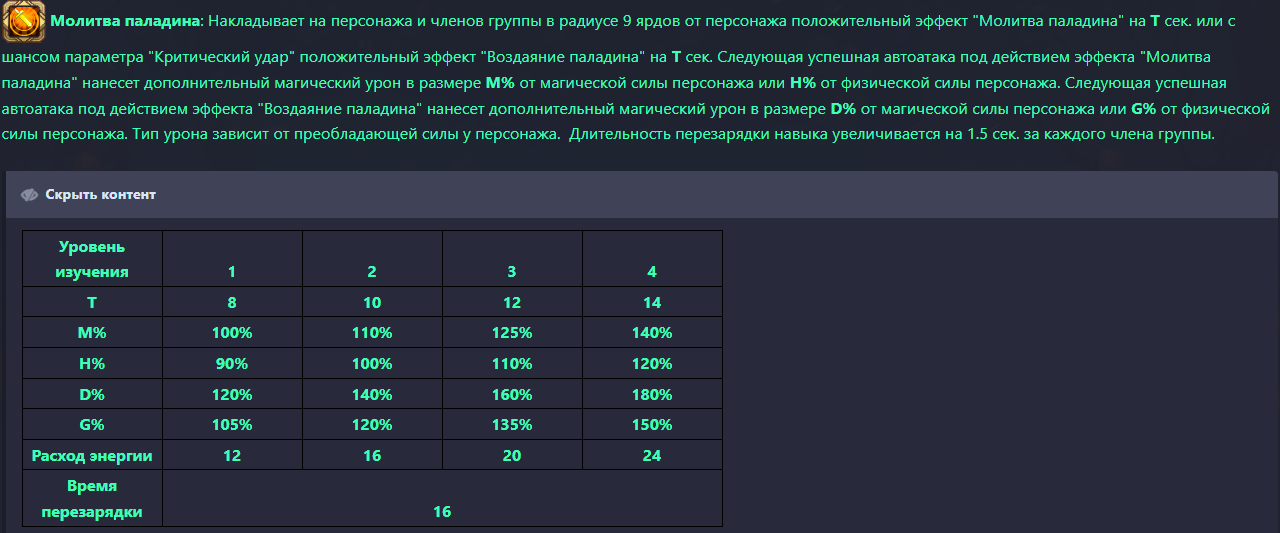The image size is (1280, 533).
Task: Select the energy cost value 24
Action: pyautogui.click(x=652, y=456)
